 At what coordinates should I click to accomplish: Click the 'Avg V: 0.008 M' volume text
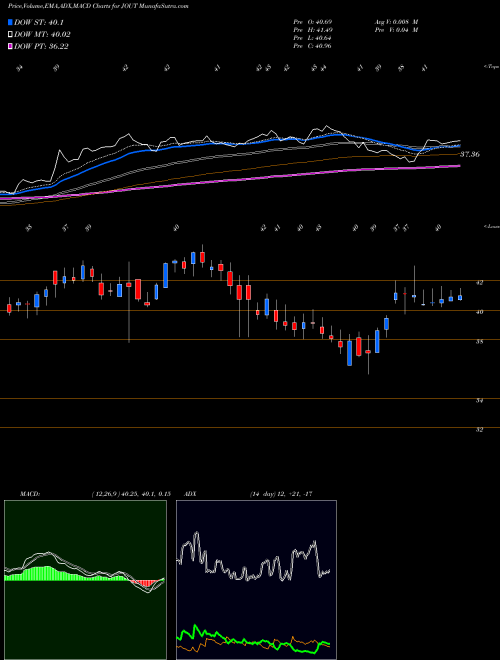pyautogui.click(x=396, y=21)
